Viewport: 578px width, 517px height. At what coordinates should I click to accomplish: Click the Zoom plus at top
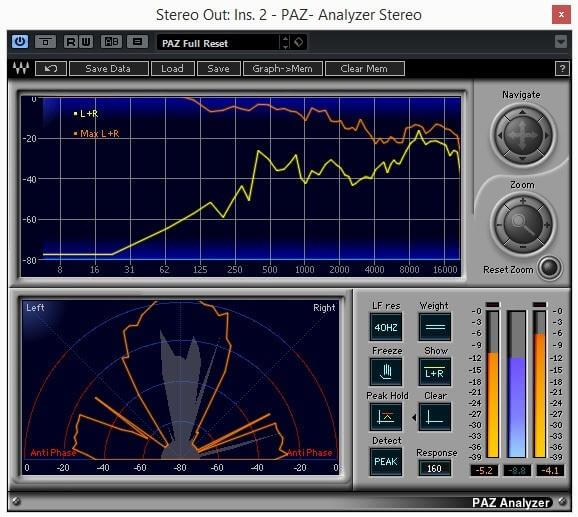(523, 201)
